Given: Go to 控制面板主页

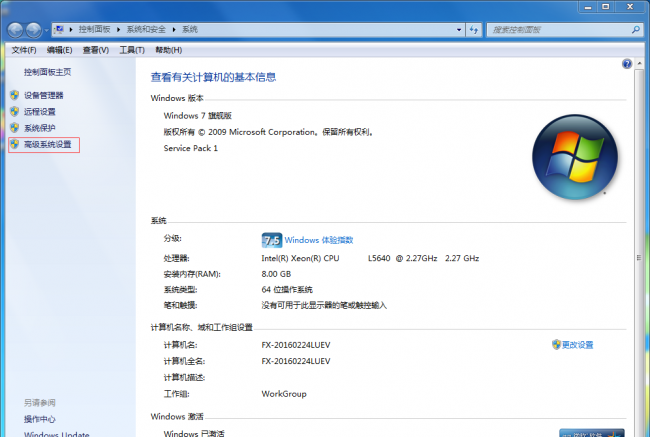Looking at the screenshot, I should pos(47,72).
